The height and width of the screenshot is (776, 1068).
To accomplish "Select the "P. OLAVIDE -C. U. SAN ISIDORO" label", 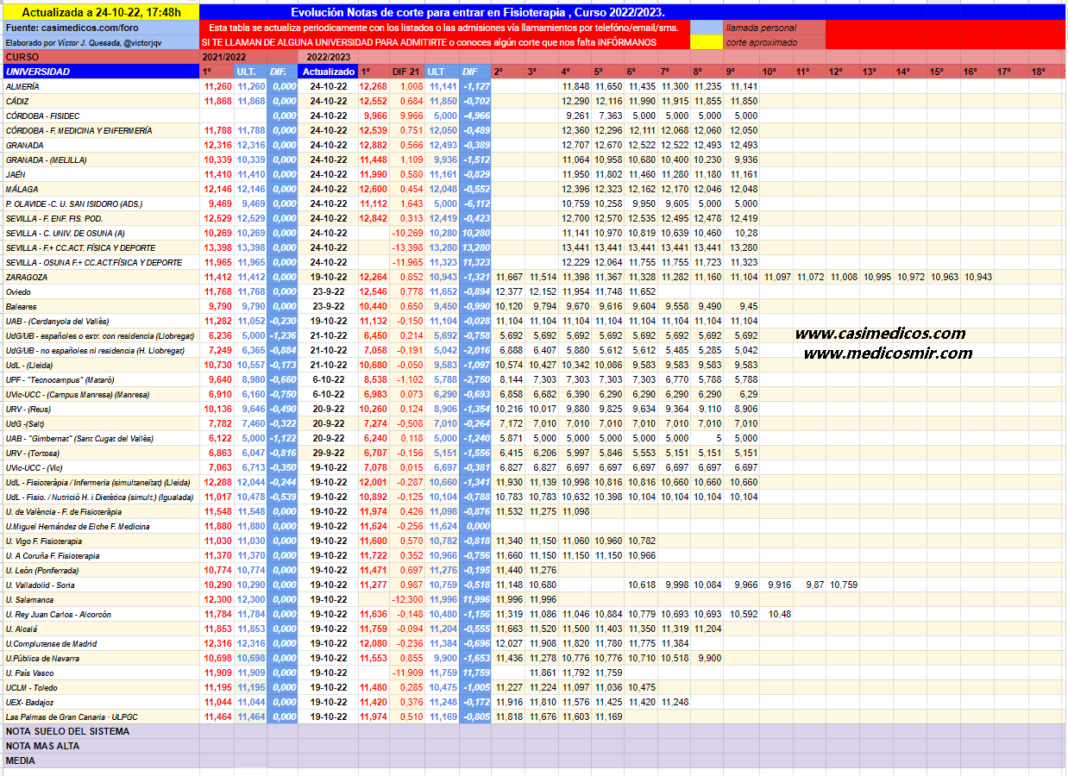I will pyautogui.click(x=74, y=204).
